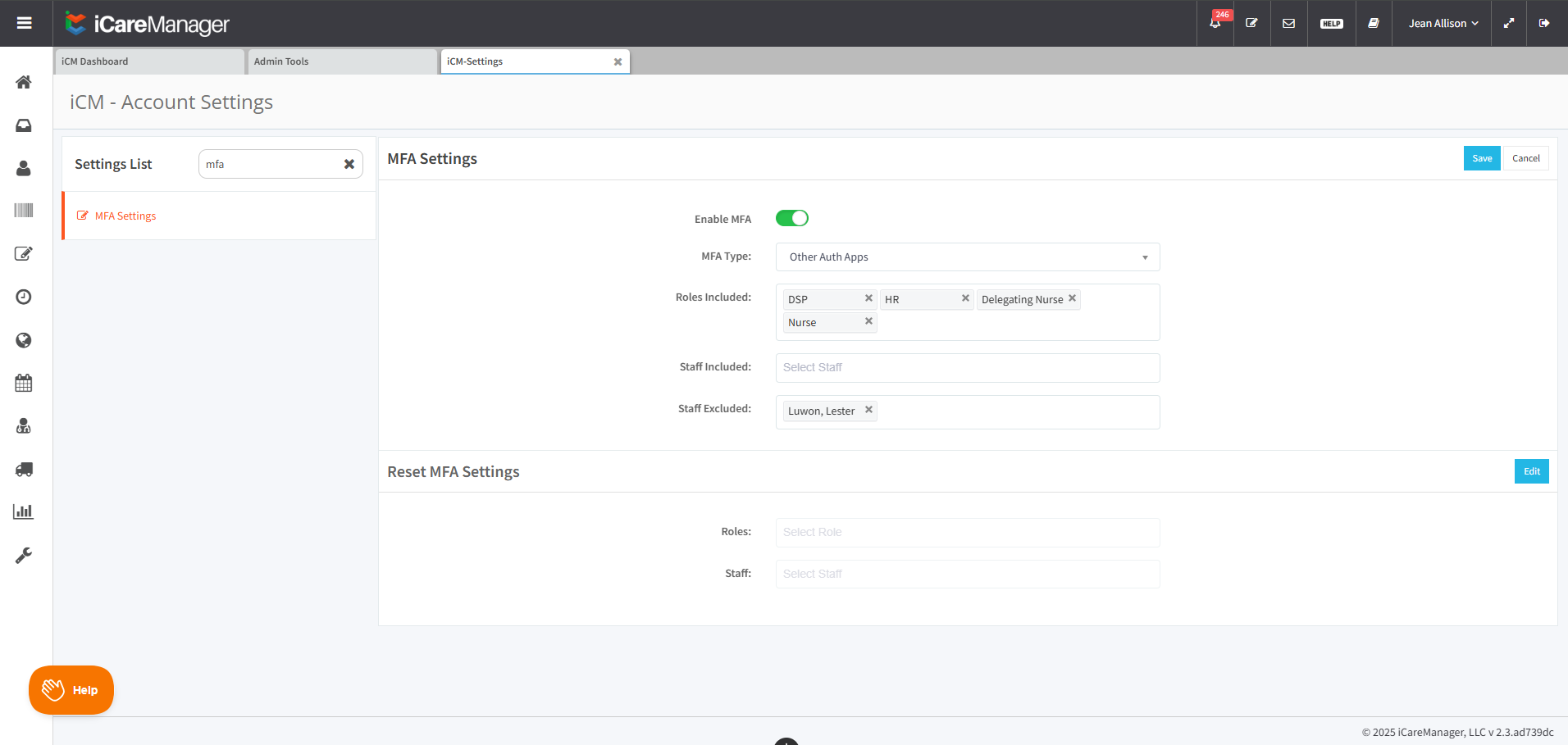Open the globe sidebar icon
The image size is (1568, 745).
(24, 340)
